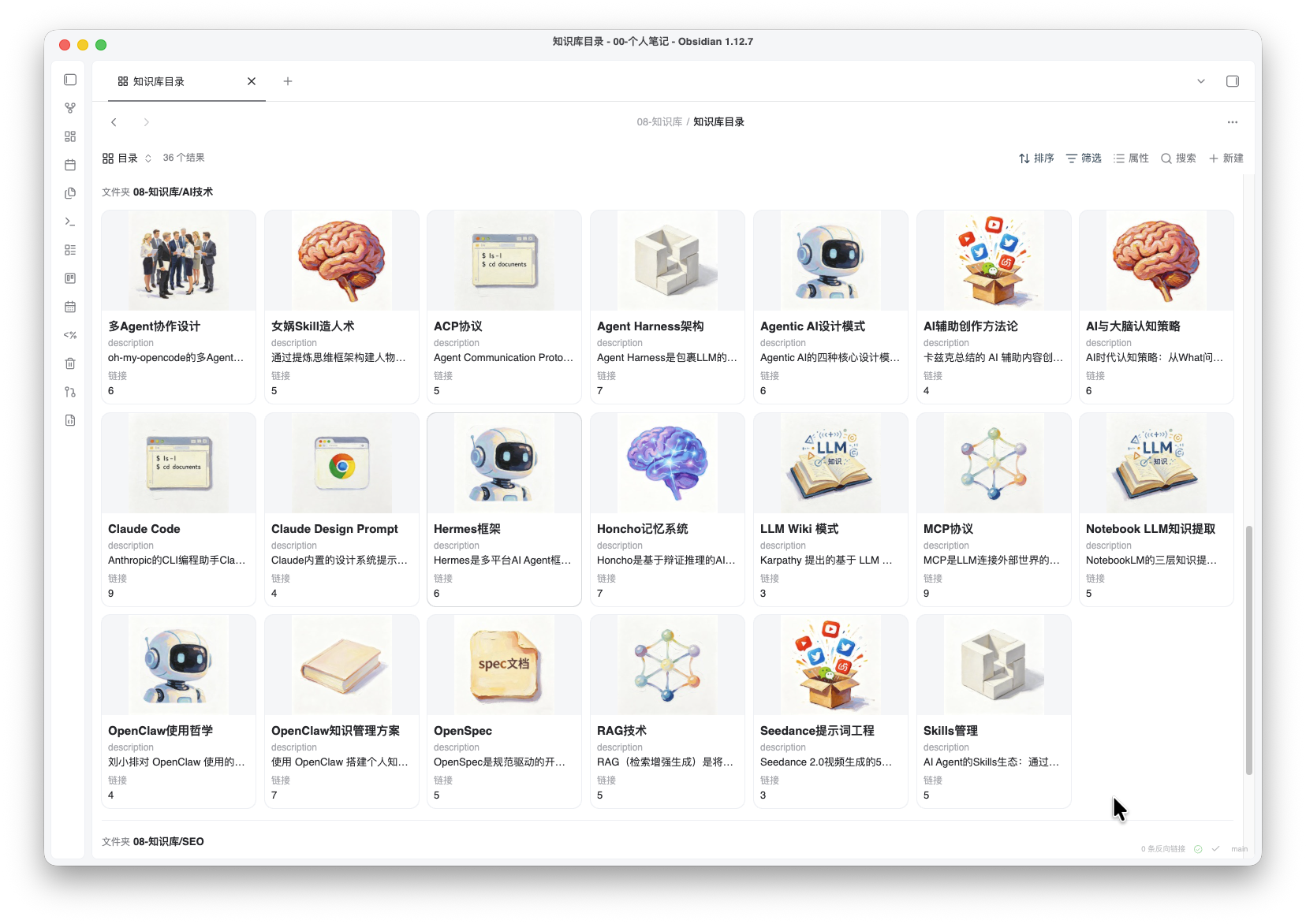Click the 搜索 search button
1306x924 pixels.
(x=1178, y=158)
